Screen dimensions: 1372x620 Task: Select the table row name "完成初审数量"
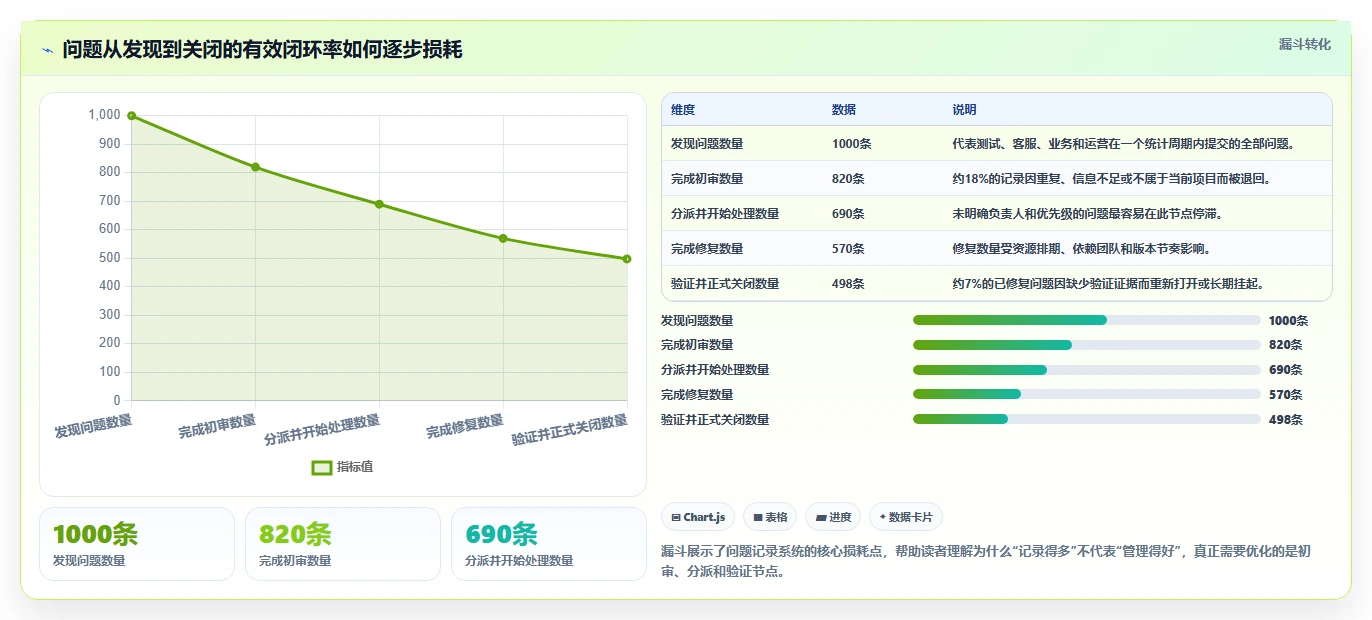[x=707, y=179]
